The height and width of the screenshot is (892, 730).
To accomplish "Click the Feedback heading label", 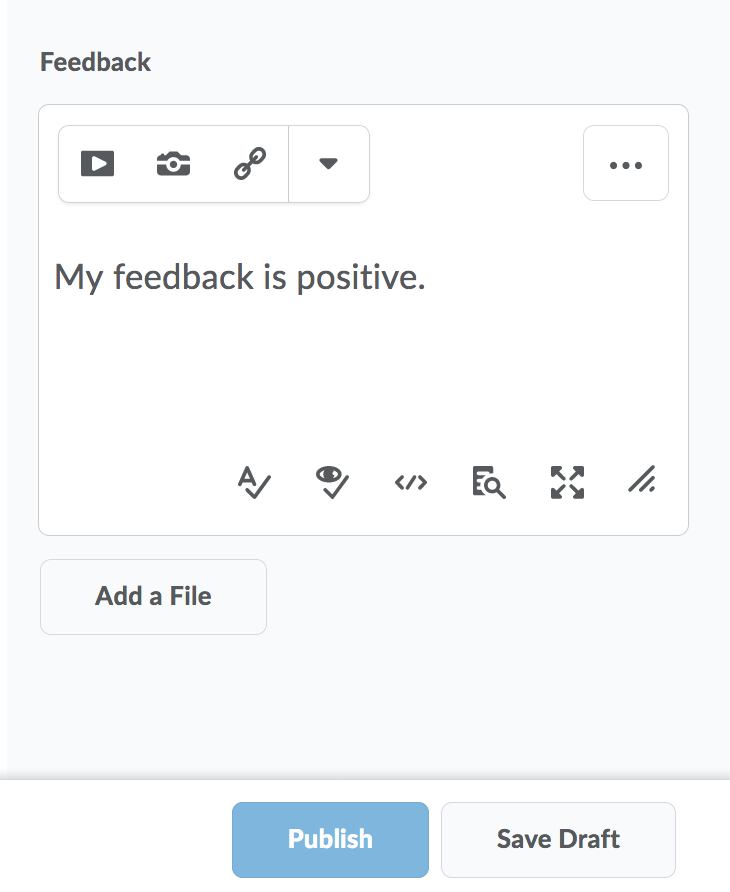I will point(95,62).
